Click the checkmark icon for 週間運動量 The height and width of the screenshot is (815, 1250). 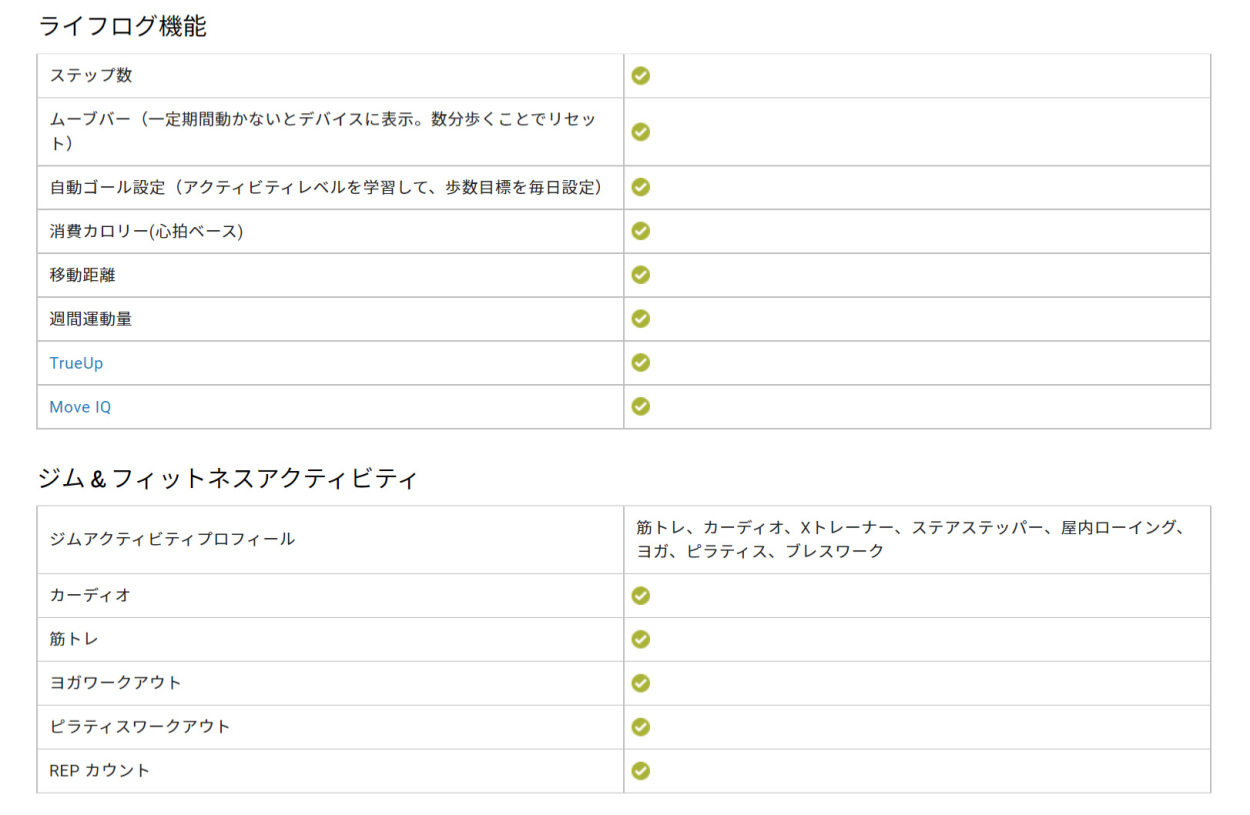(641, 319)
